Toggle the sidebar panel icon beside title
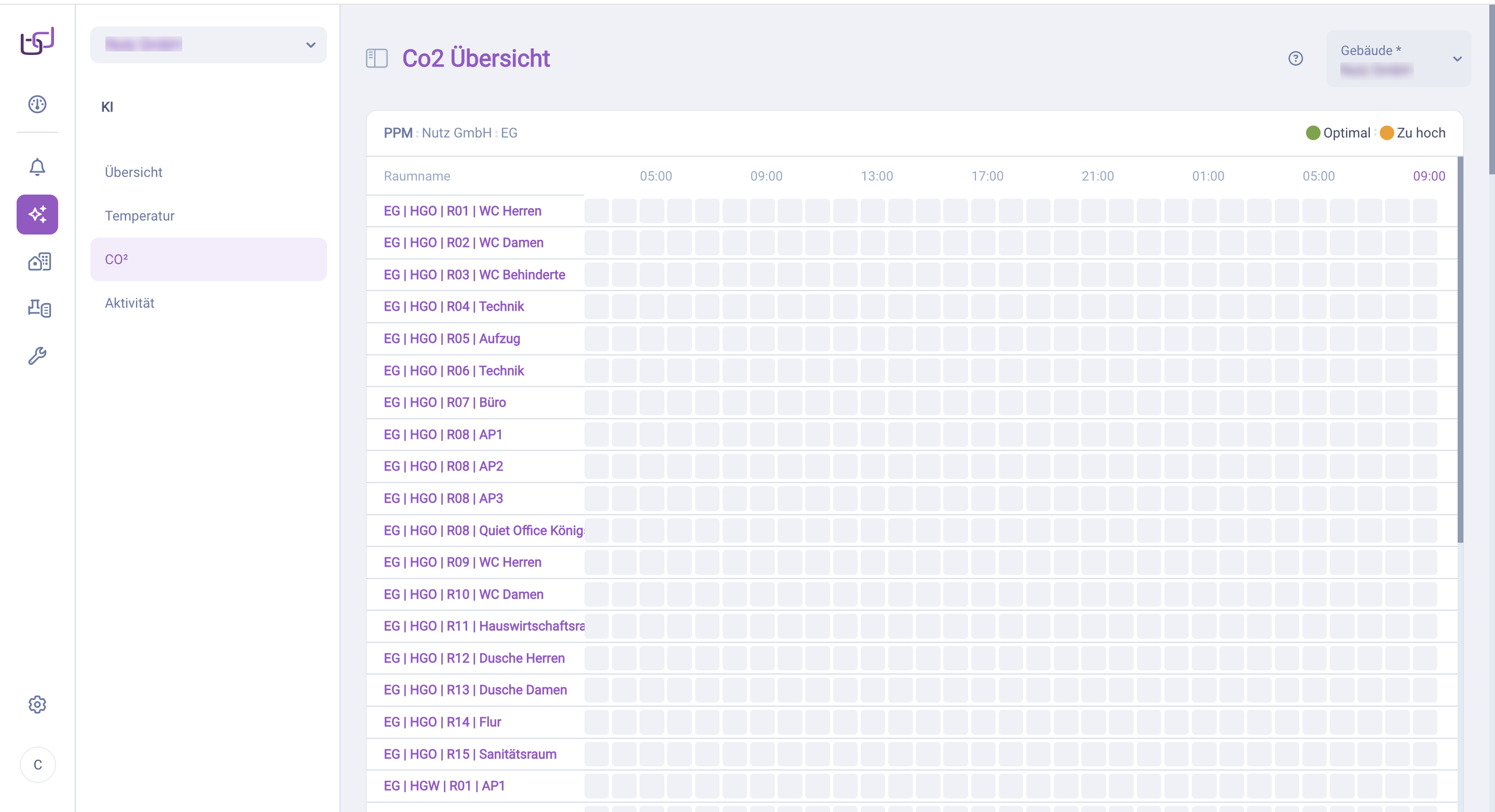 pyautogui.click(x=377, y=59)
